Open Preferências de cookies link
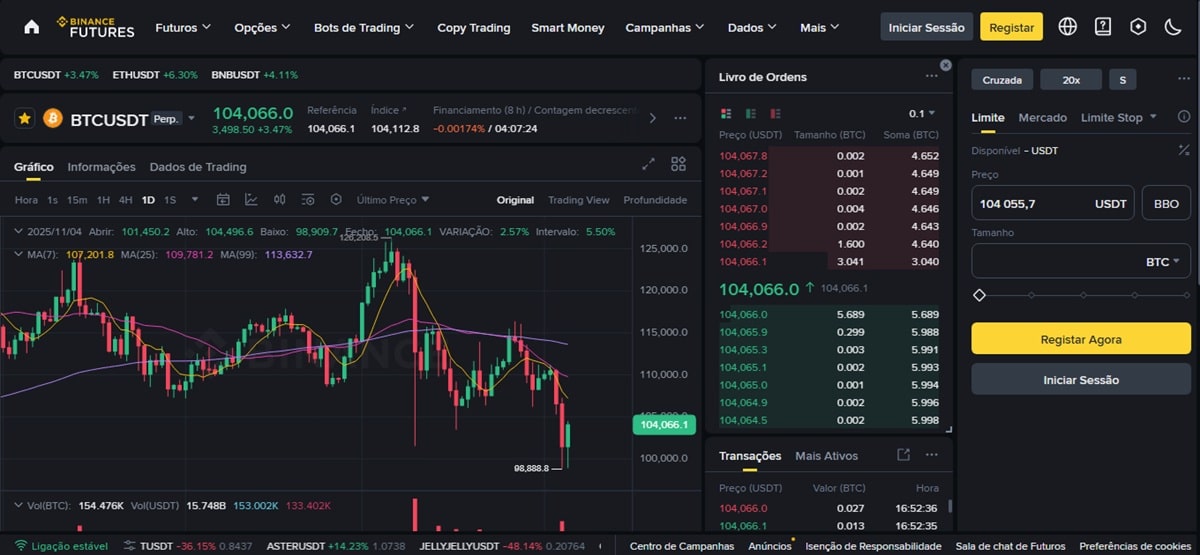 coord(1134,546)
